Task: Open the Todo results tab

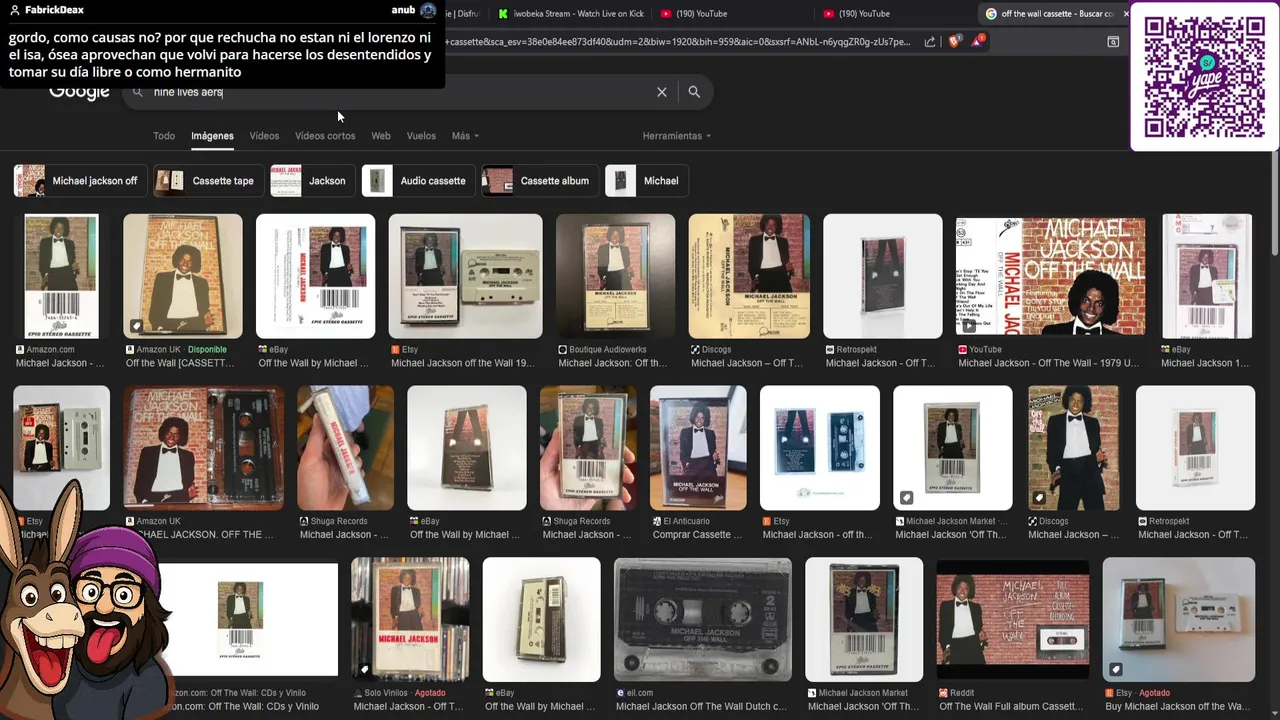Action: (164, 136)
